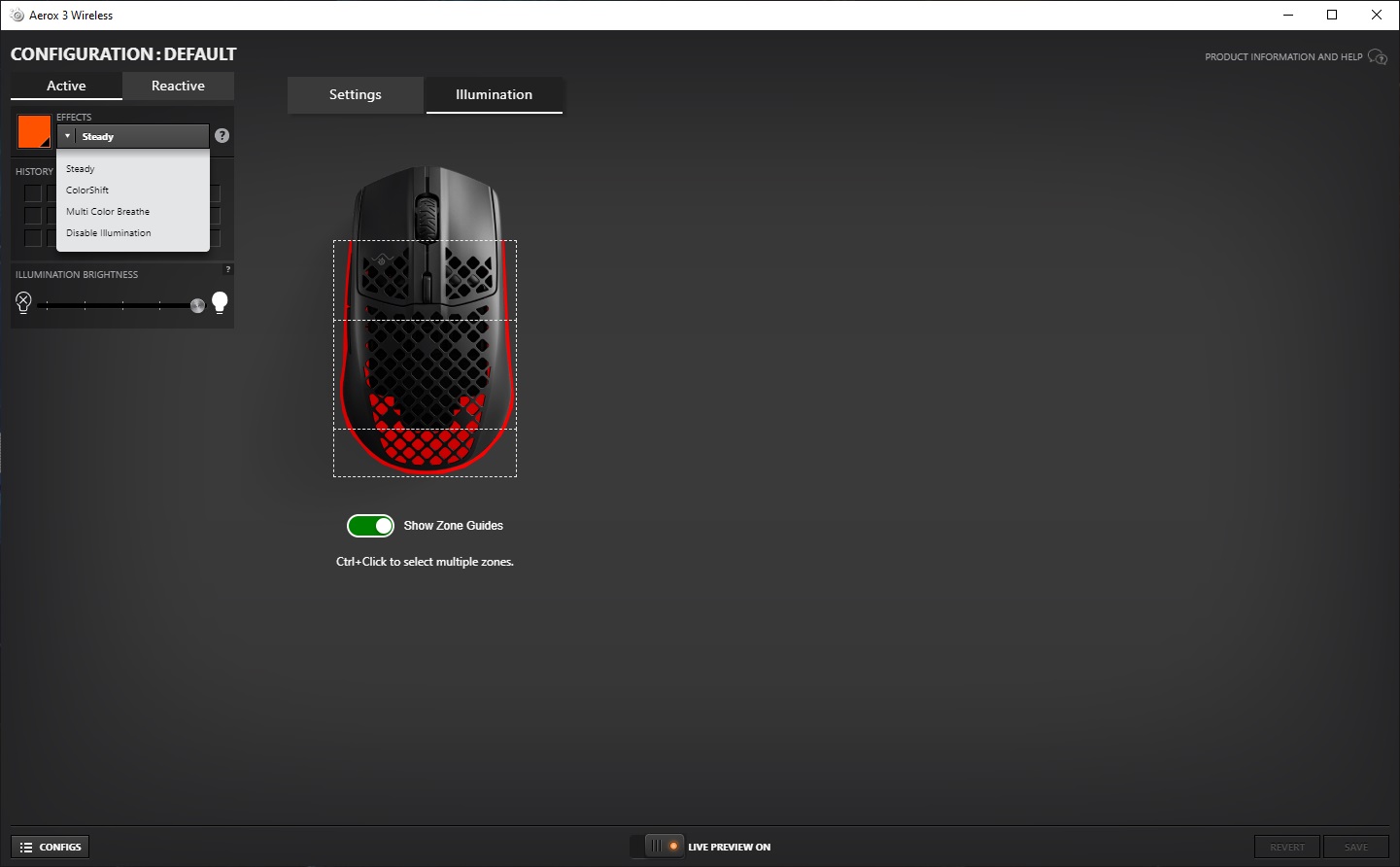Open the Configs list button
The width and height of the screenshot is (1400, 867).
51,848
